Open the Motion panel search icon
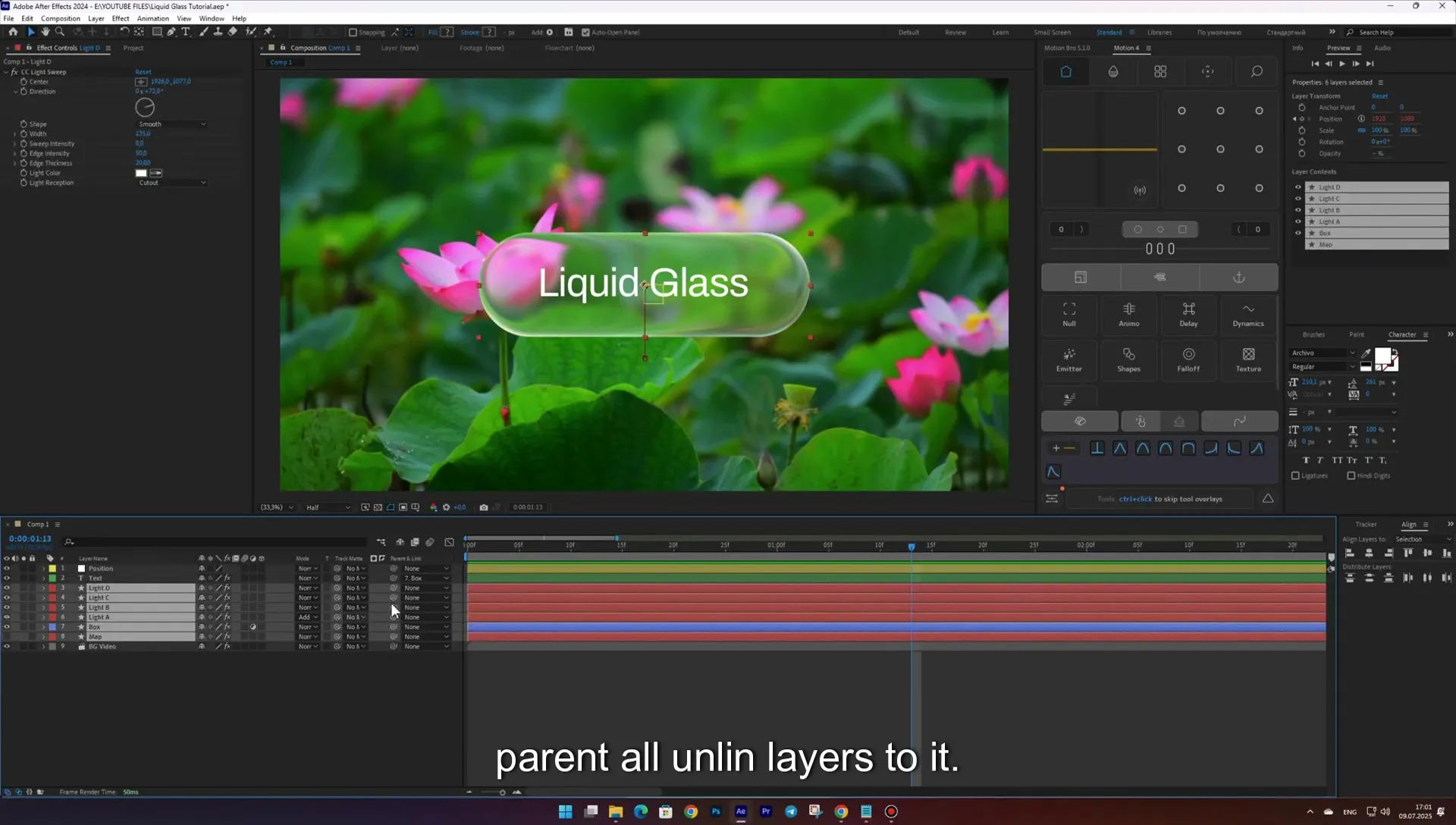This screenshot has height=825, width=1456. (x=1257, y=71)
